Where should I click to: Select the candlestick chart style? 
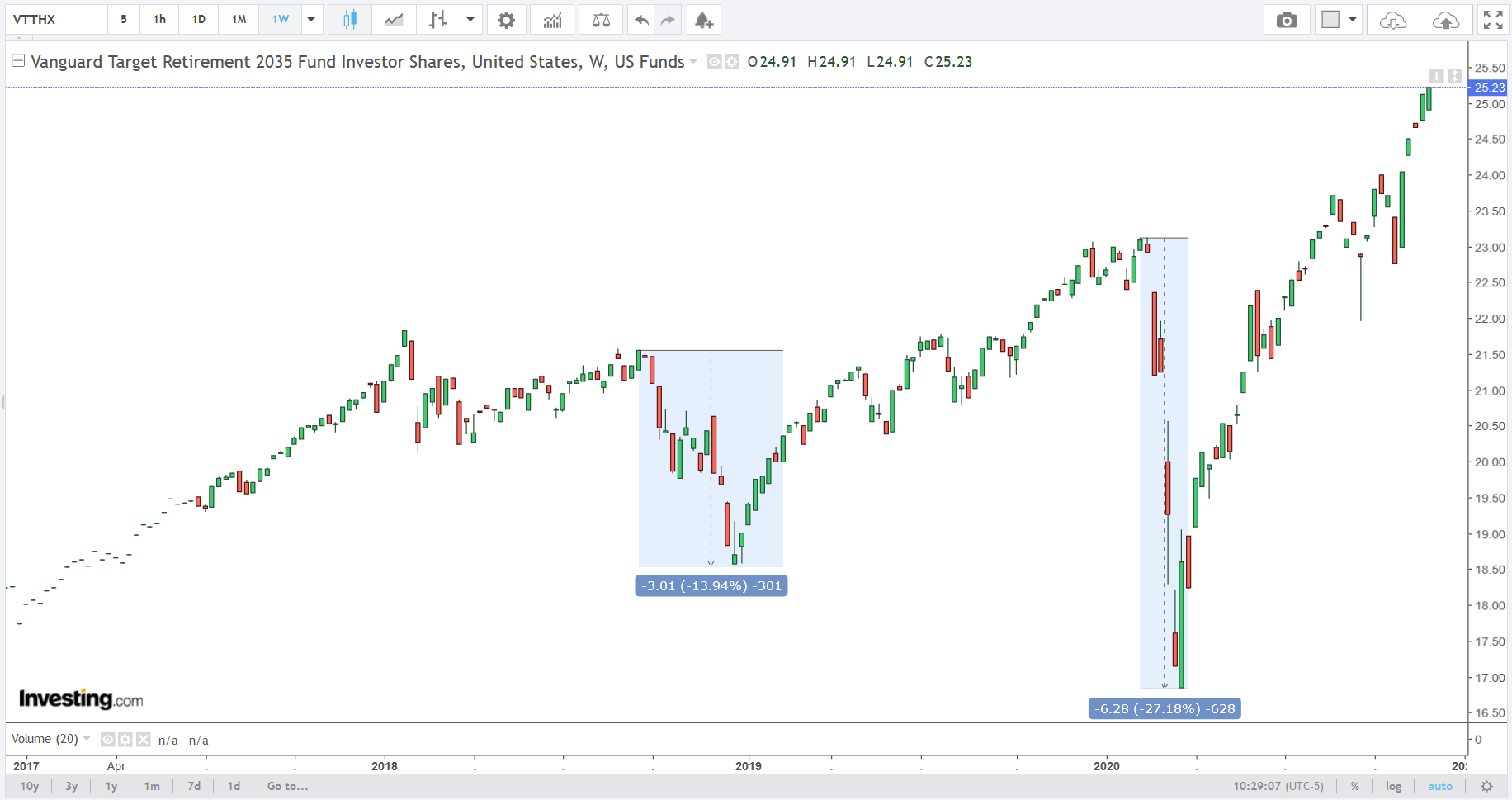[x=349, y=20]
